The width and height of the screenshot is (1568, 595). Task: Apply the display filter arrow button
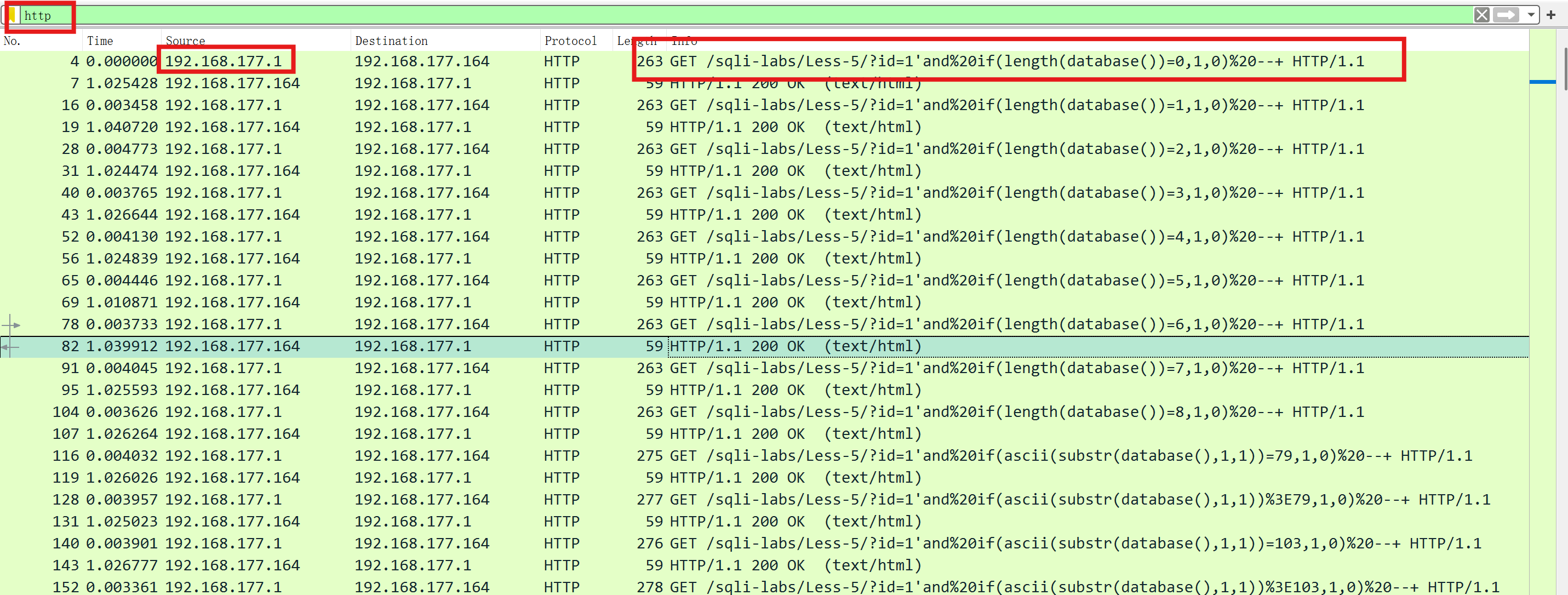click(1506, 15)
